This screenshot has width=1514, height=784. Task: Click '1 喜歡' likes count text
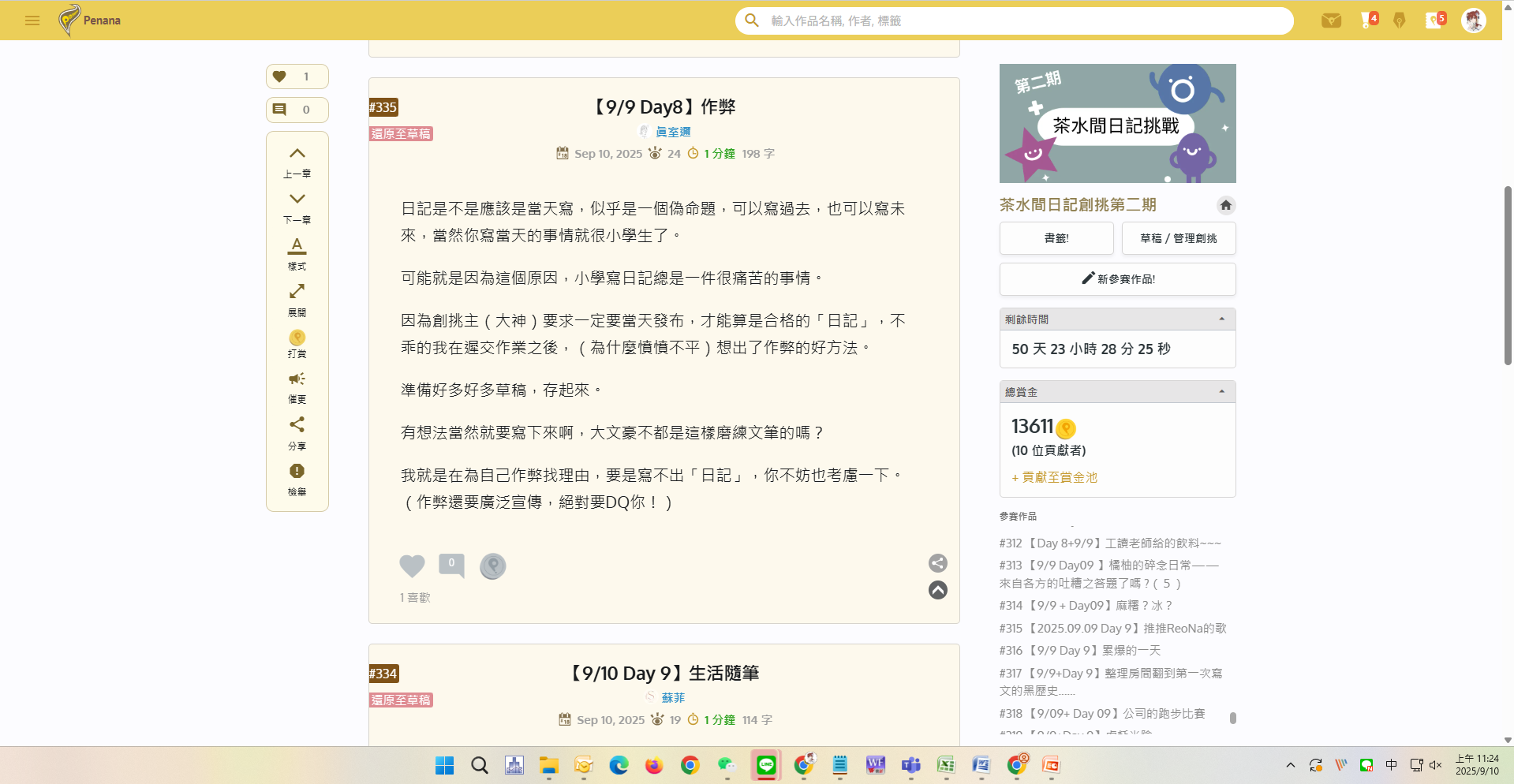pyautogui.click(x=415, y=598)
